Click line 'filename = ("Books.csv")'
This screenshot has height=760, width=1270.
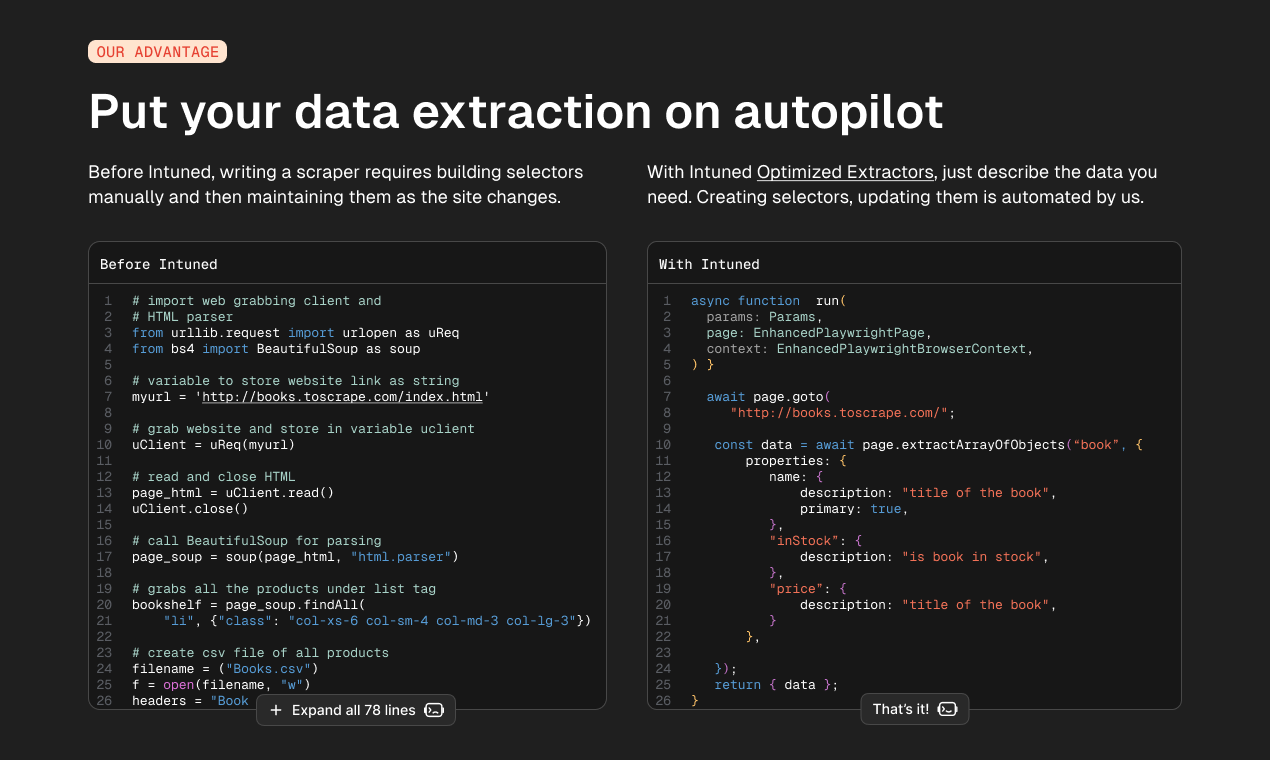click(x=225, y=669)
